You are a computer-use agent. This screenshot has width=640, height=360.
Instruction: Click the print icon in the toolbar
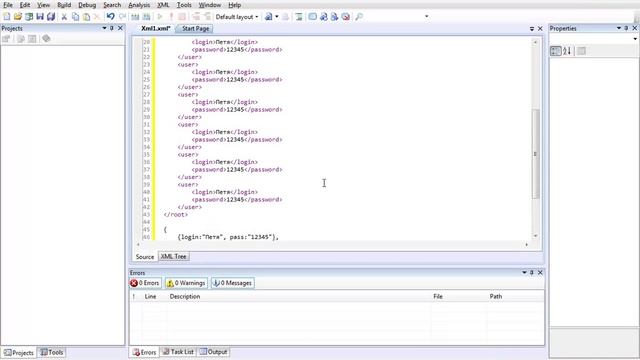285,17
